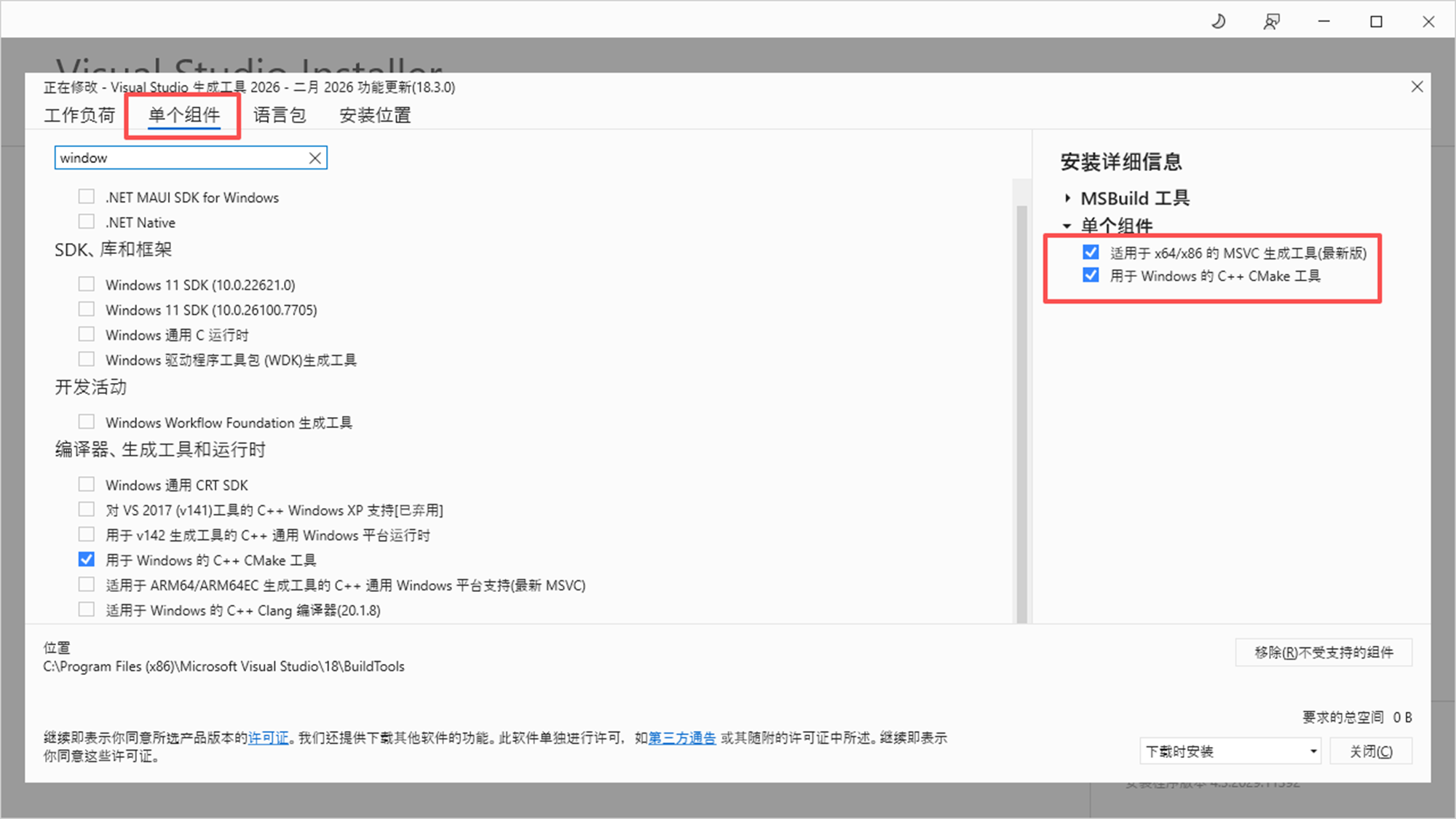This screenshot has height=819, width=1456.
Task: Close the Visual Studio Installer window
Action: [x=1428, y=22]
